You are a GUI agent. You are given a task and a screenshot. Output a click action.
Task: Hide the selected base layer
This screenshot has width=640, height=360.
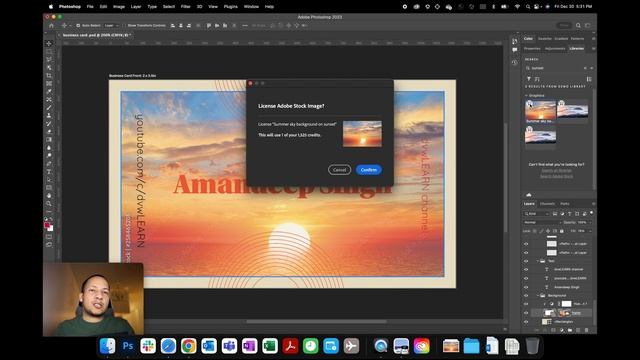point(526,313)
